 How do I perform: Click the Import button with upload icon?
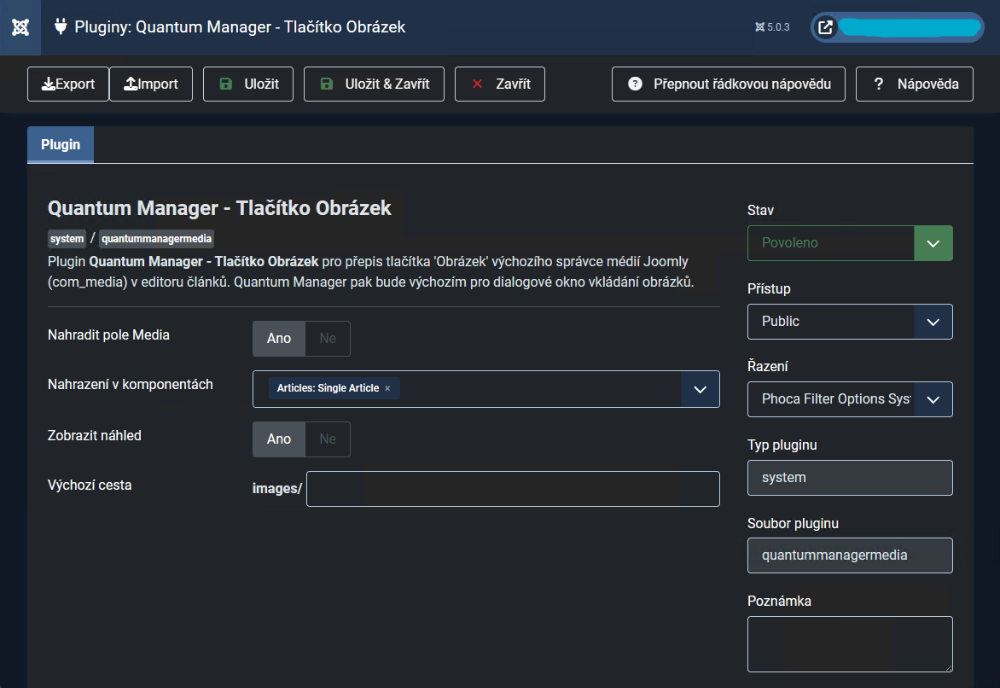tap(151, 84)
